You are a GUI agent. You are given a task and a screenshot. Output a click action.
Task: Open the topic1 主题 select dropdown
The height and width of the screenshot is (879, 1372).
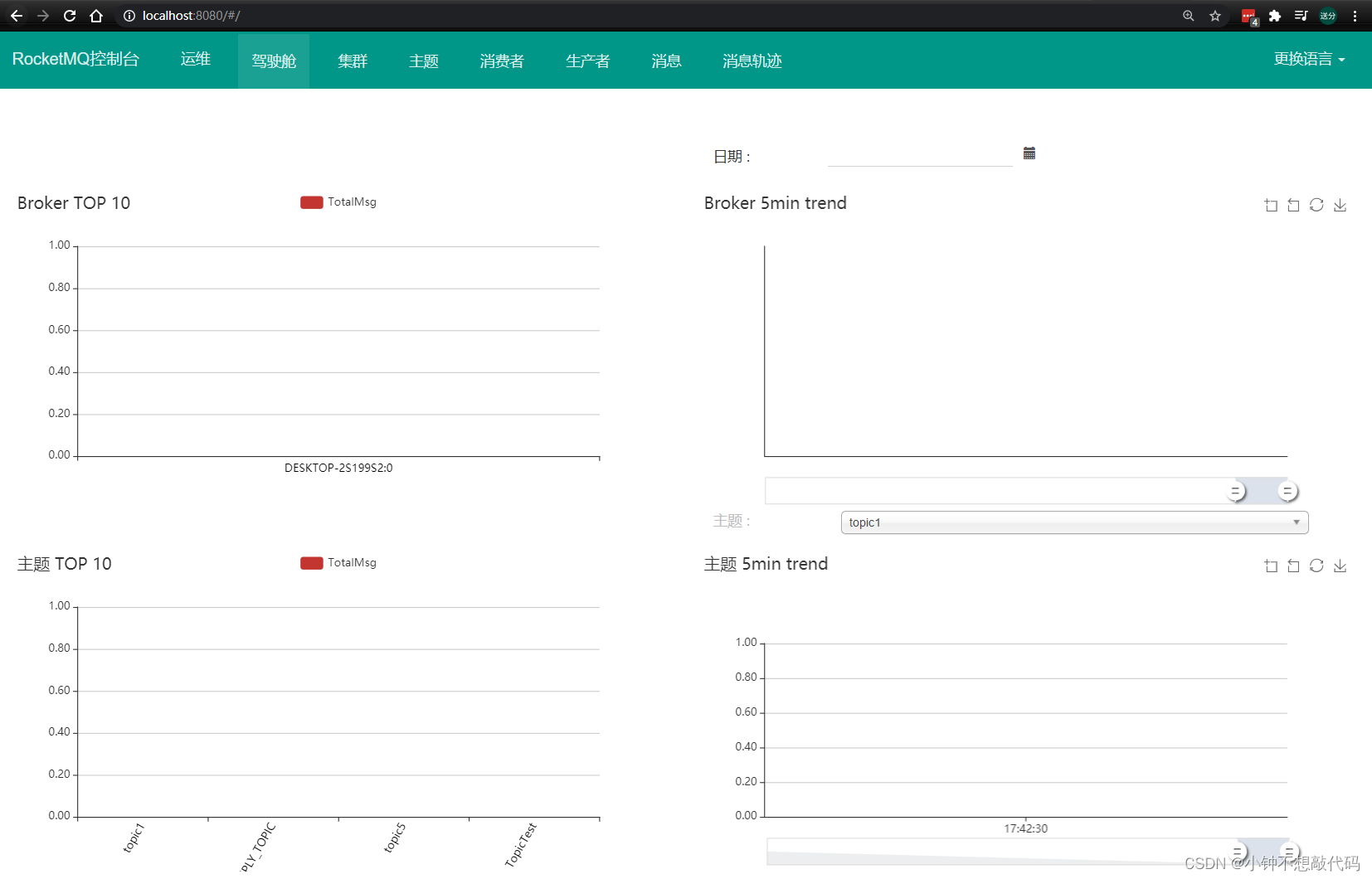[x=1074, y=522]
